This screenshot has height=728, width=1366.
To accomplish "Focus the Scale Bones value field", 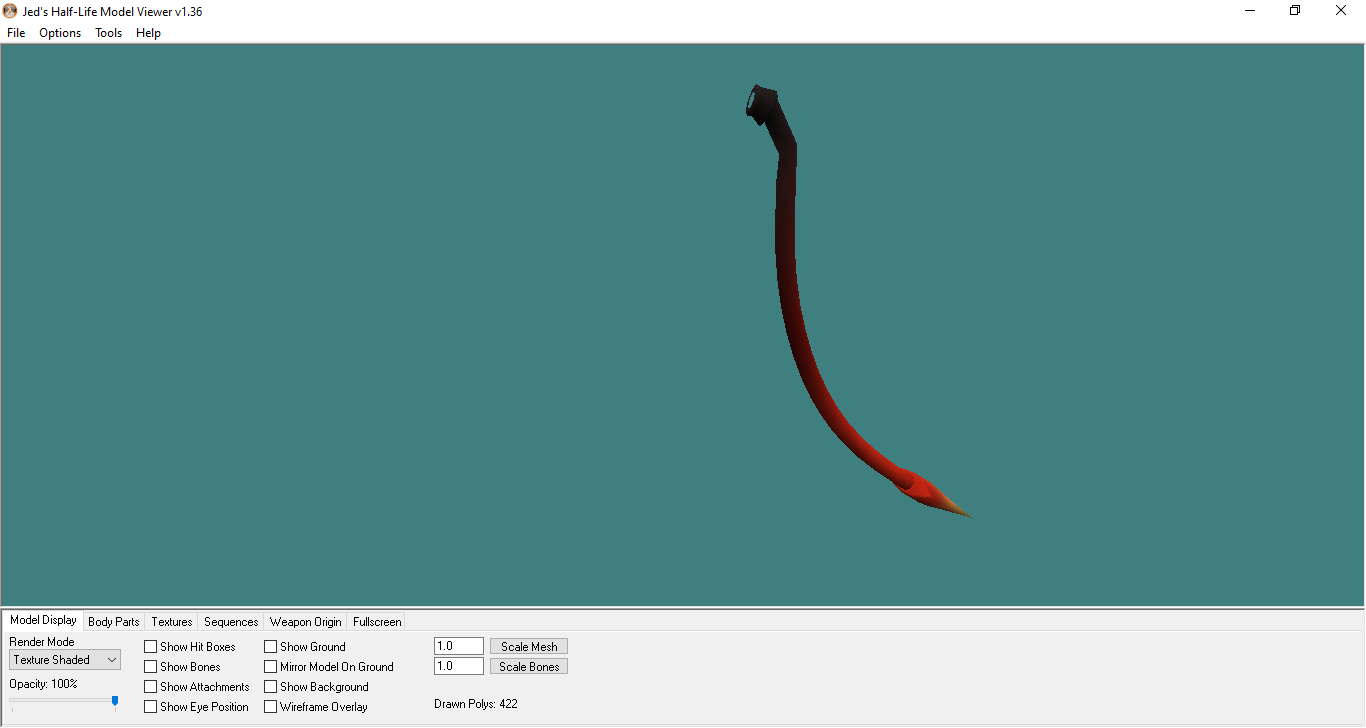I will tap(459, 666).
